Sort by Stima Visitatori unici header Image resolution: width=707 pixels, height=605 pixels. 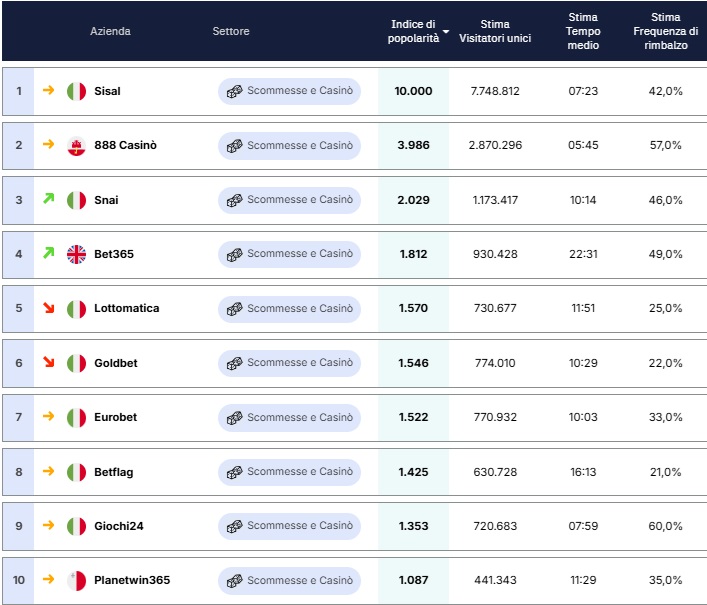495,31
